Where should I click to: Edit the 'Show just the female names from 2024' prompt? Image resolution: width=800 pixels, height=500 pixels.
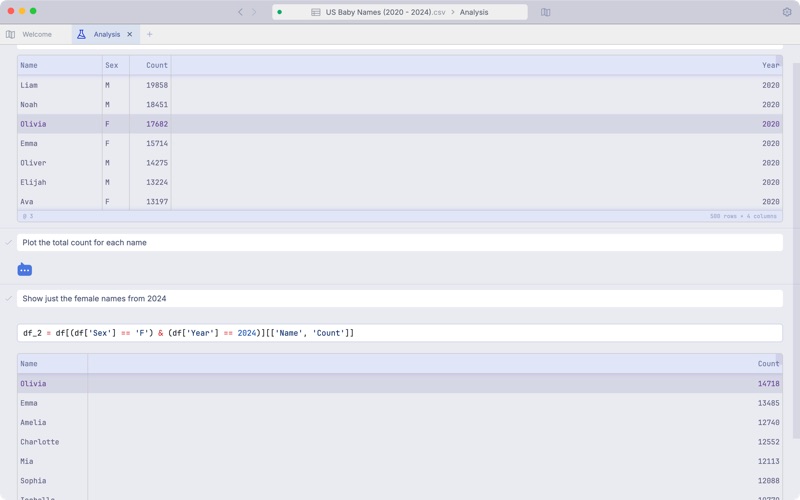[400, 298]
